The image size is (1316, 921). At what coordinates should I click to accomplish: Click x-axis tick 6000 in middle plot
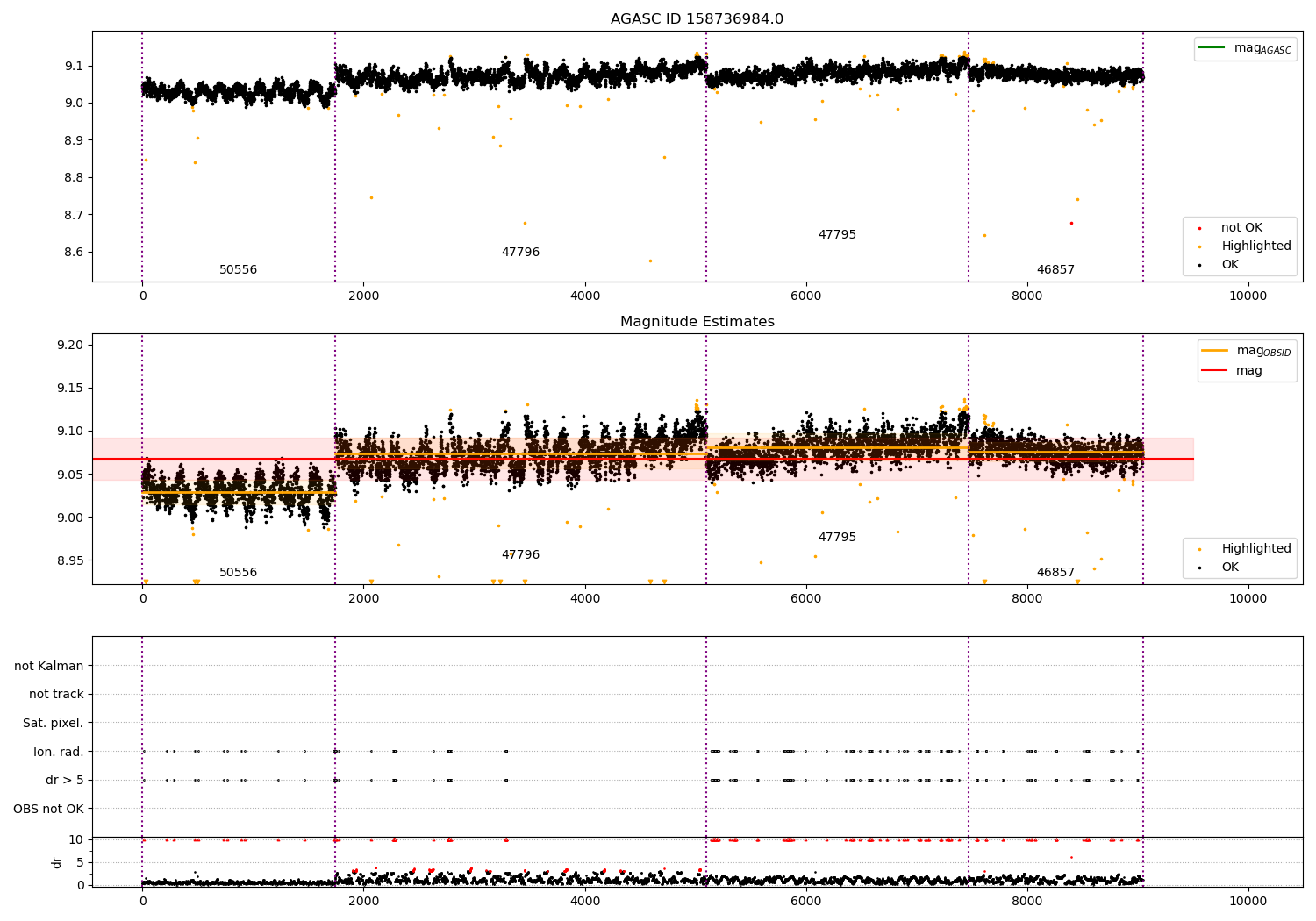click(x=805, y=598)
